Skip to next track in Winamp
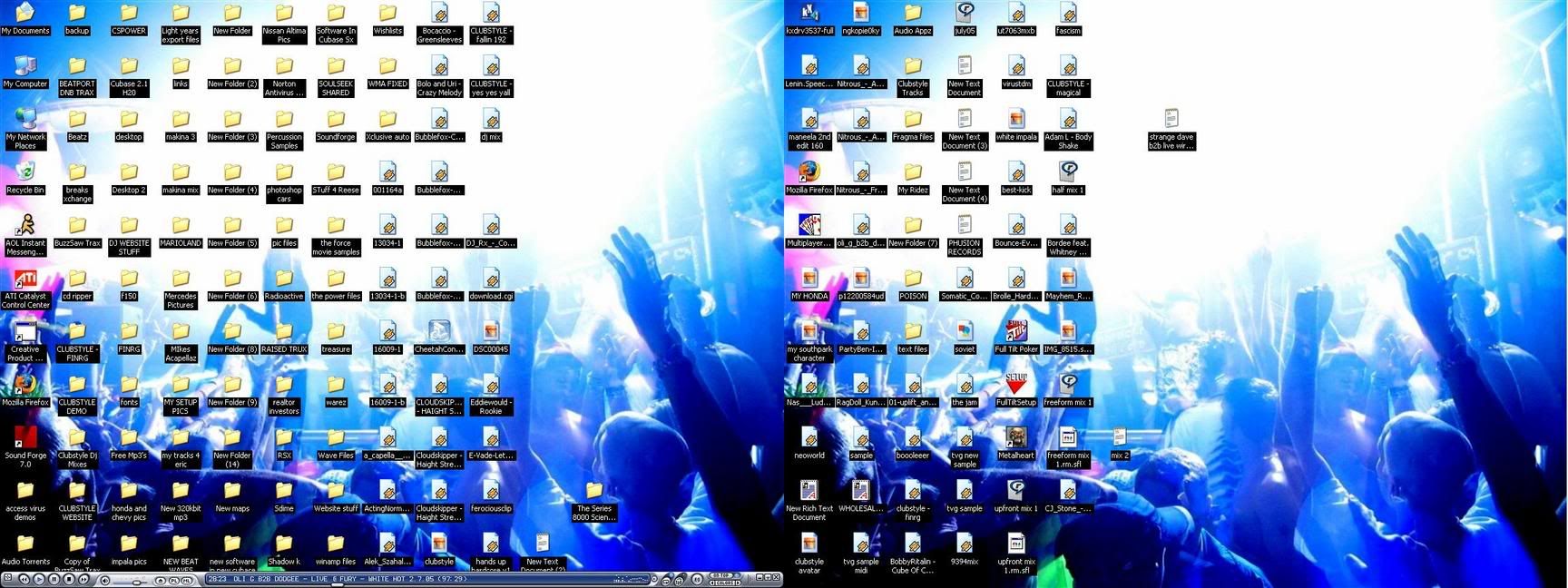Viewport: 1568px width, 588px height. click(83, 579)
